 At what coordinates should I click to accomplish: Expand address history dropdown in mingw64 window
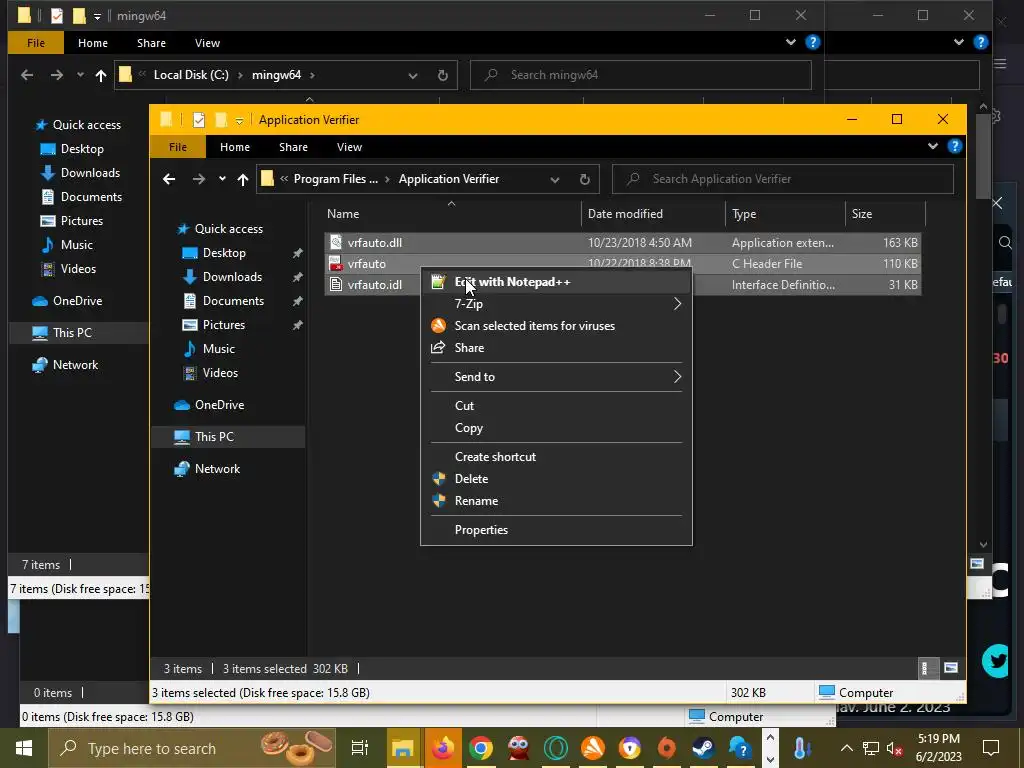coord(413,76)
